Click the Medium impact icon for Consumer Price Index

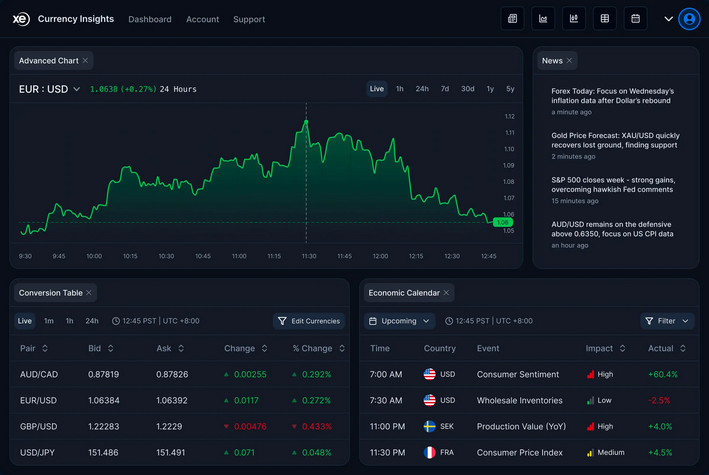(x=590, y=452)
